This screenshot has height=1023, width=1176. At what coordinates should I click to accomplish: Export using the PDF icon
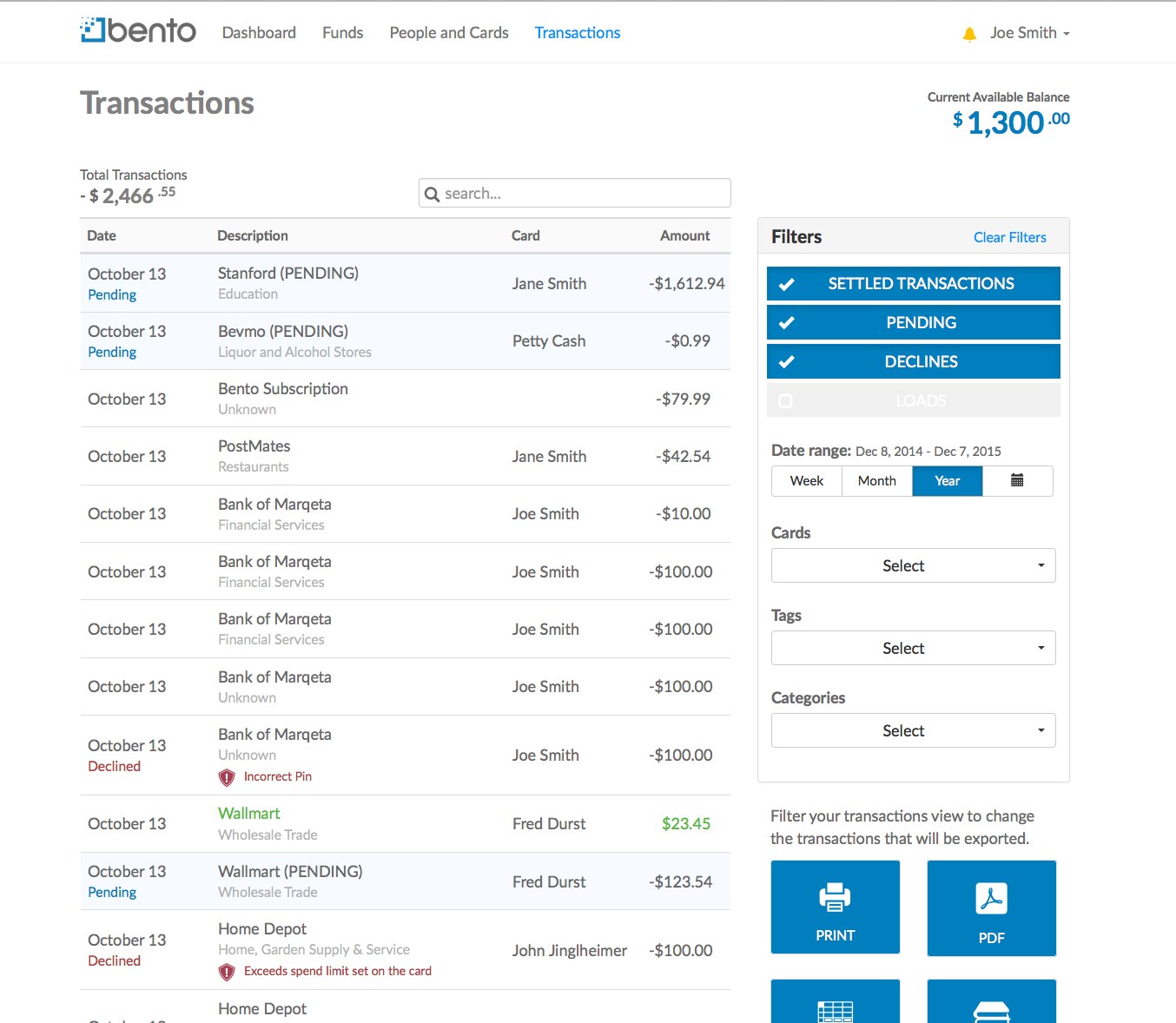tap(991, 899)
